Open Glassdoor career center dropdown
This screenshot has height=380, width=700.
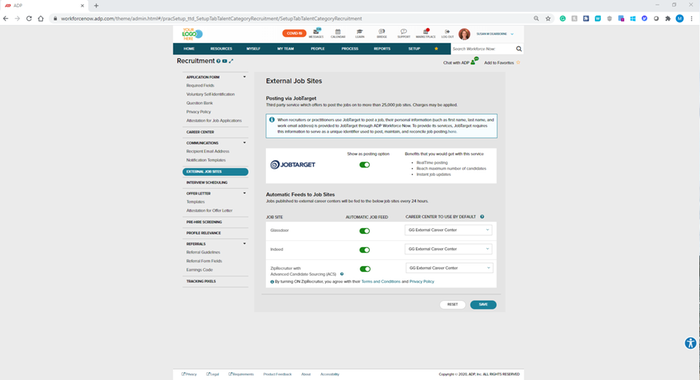448,230
